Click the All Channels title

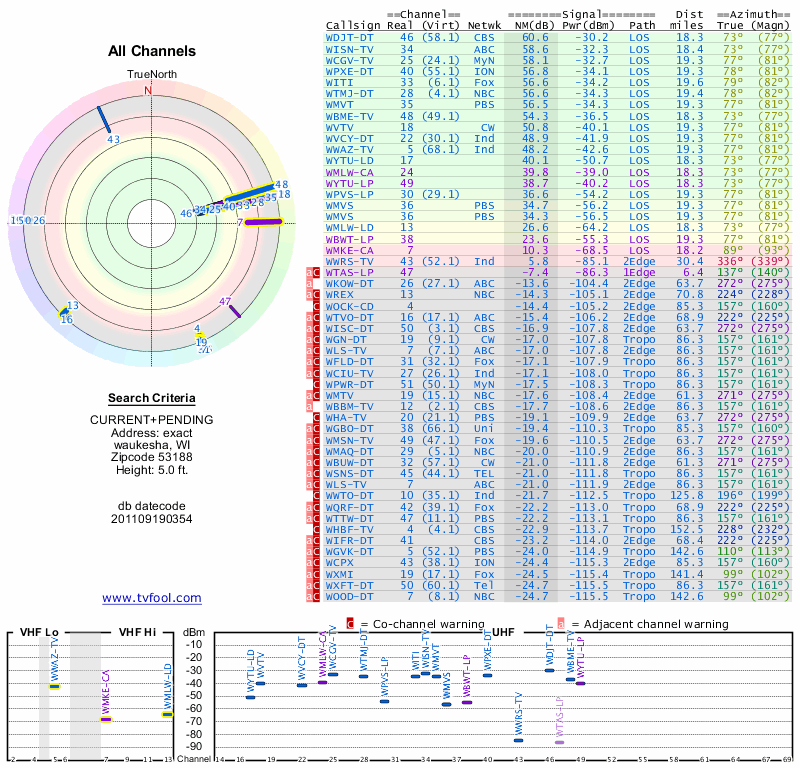[152, 51]
